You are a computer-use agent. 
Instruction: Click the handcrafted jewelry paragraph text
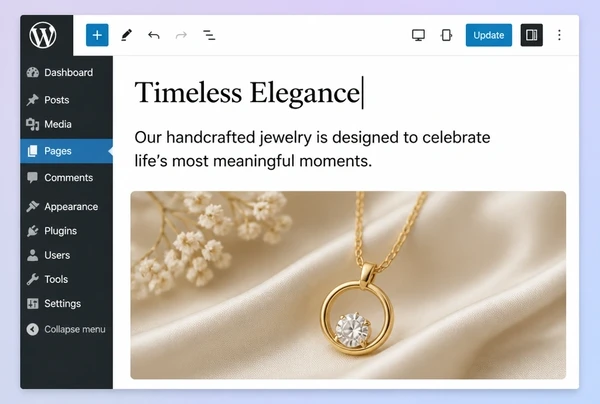coord(312,149)
